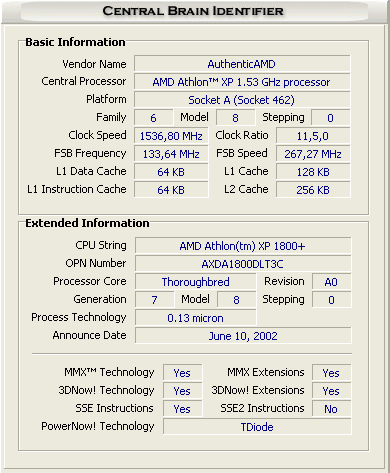The height and width of the screenshot is (473, 390).
Task: Click Stepping value 0 in Basic Information
Action: tap(331, 118)
